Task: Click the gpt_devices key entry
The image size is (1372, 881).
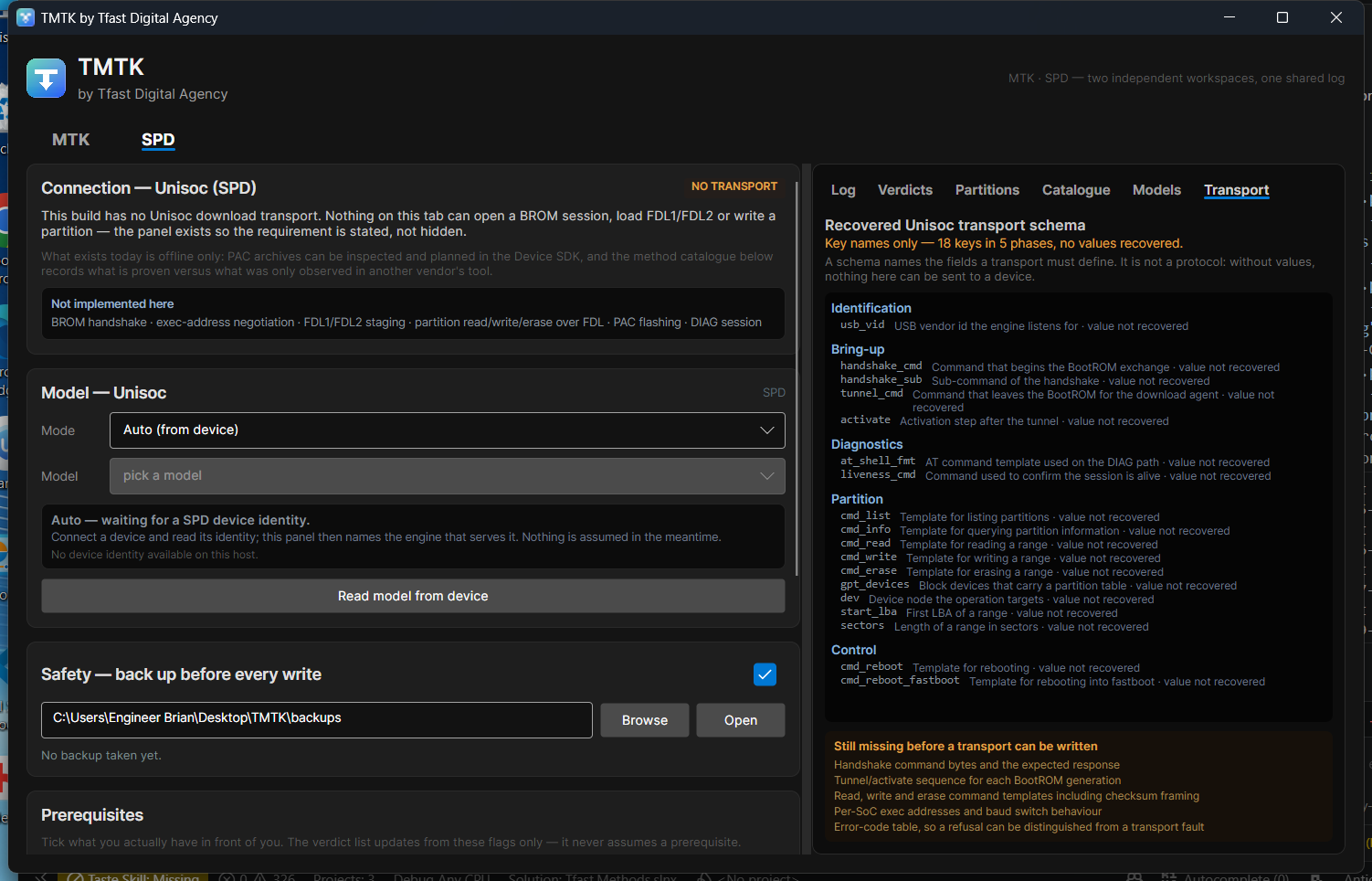Action: tap(874, 585)
